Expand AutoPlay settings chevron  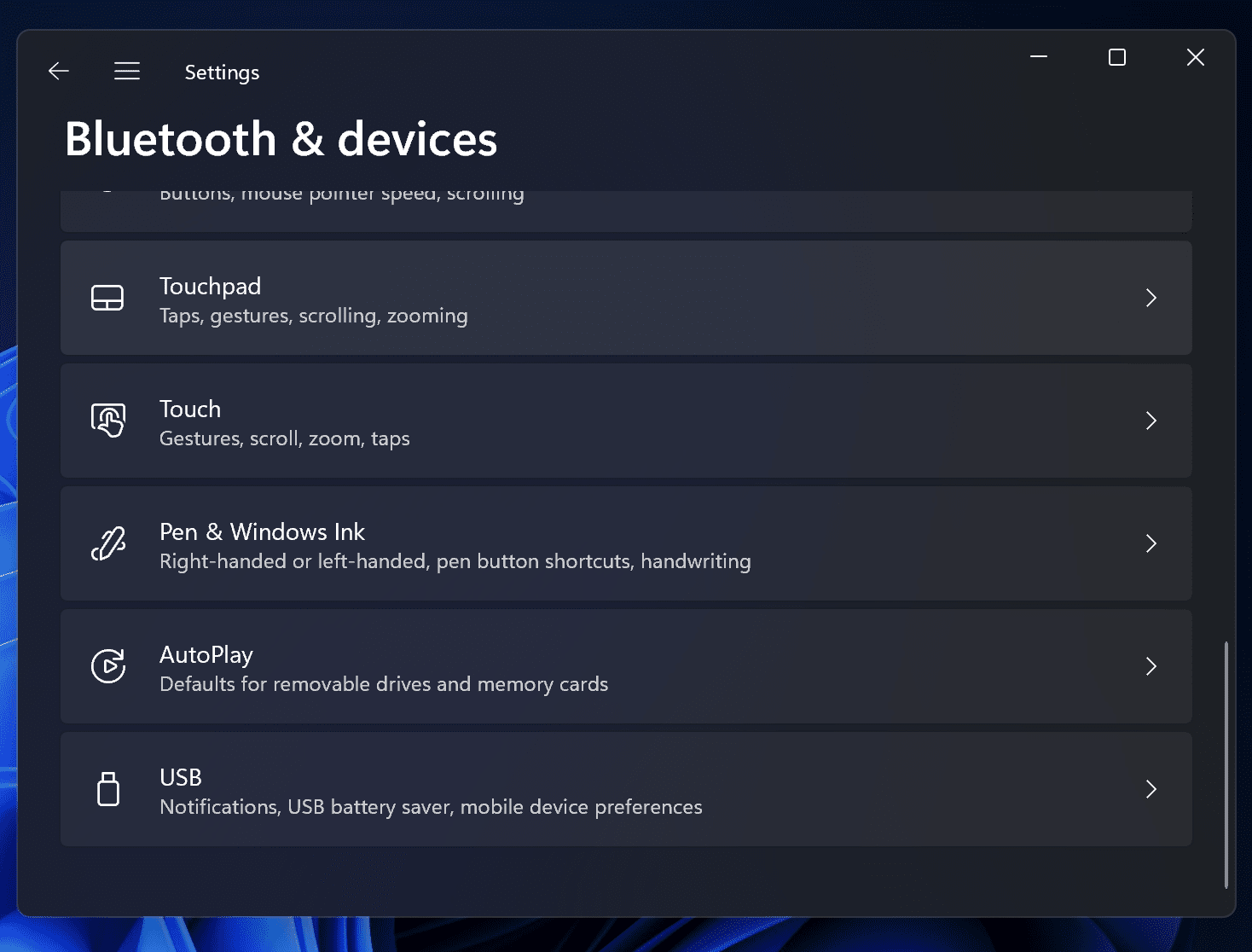point(1151,666)
